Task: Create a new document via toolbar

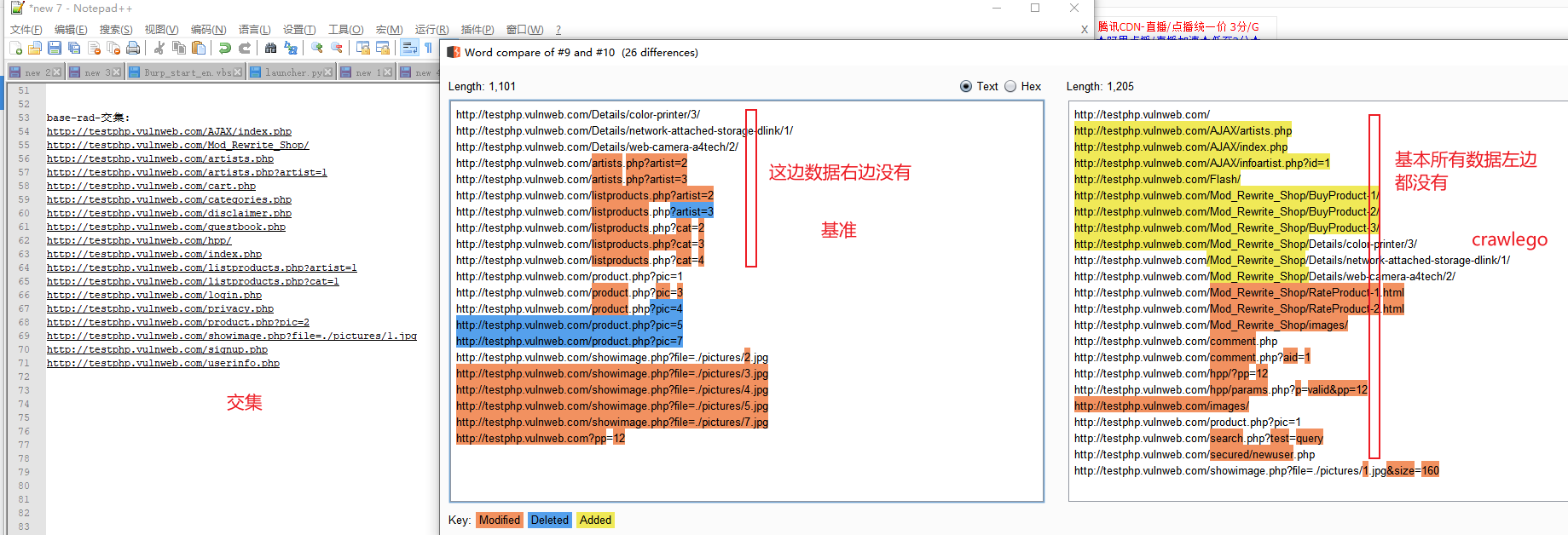Action: tap(15, 48)
